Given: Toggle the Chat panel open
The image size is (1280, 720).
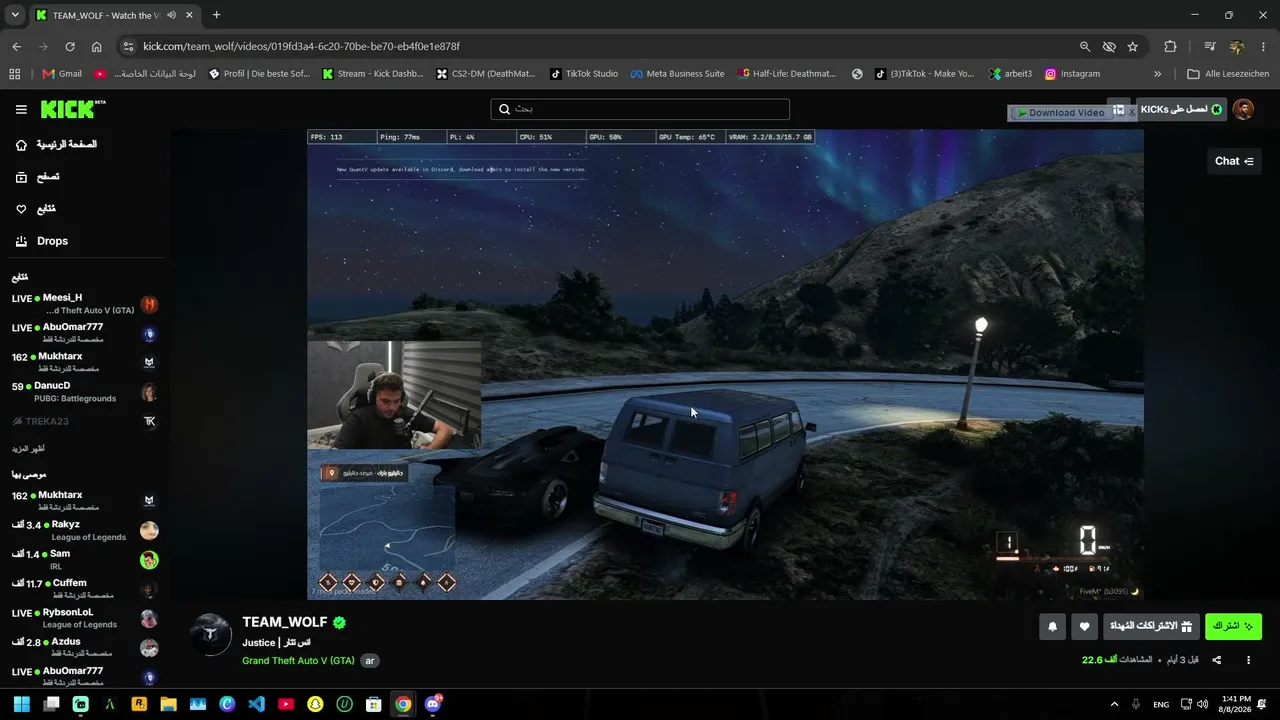Looking at the screenshot, I should [x=1234, y=161].
